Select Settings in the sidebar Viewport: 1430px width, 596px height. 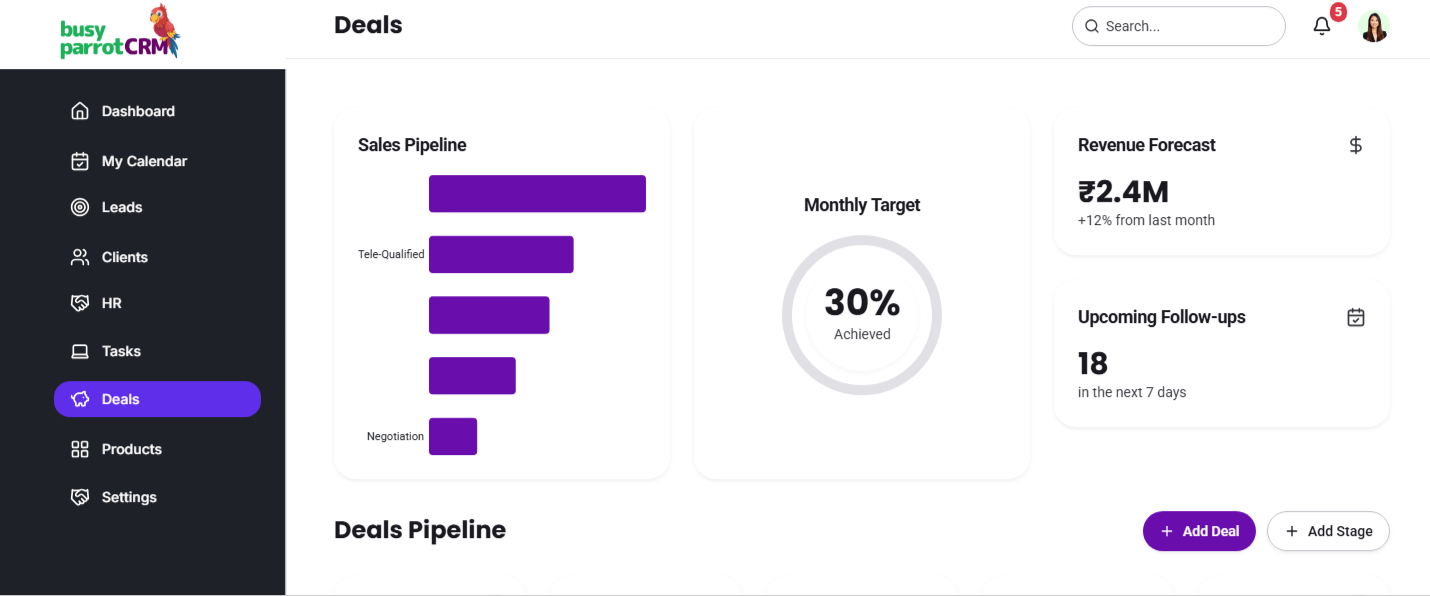pos(129,497)
